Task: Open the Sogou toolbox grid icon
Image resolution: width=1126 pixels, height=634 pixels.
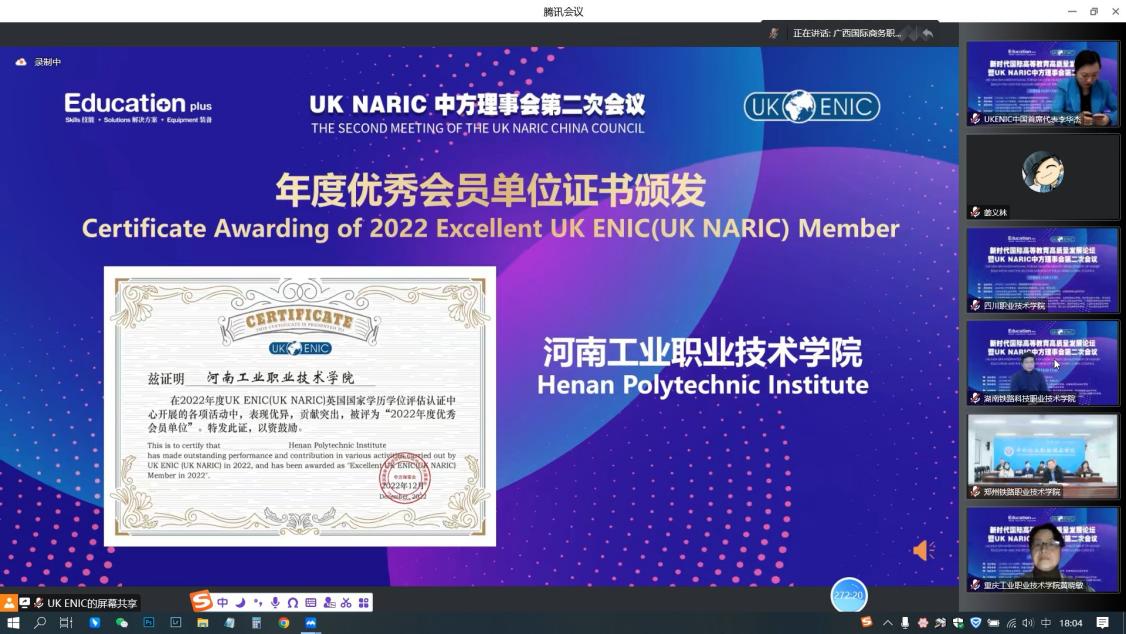Action: pyautogui.click(x=364, y=603)
